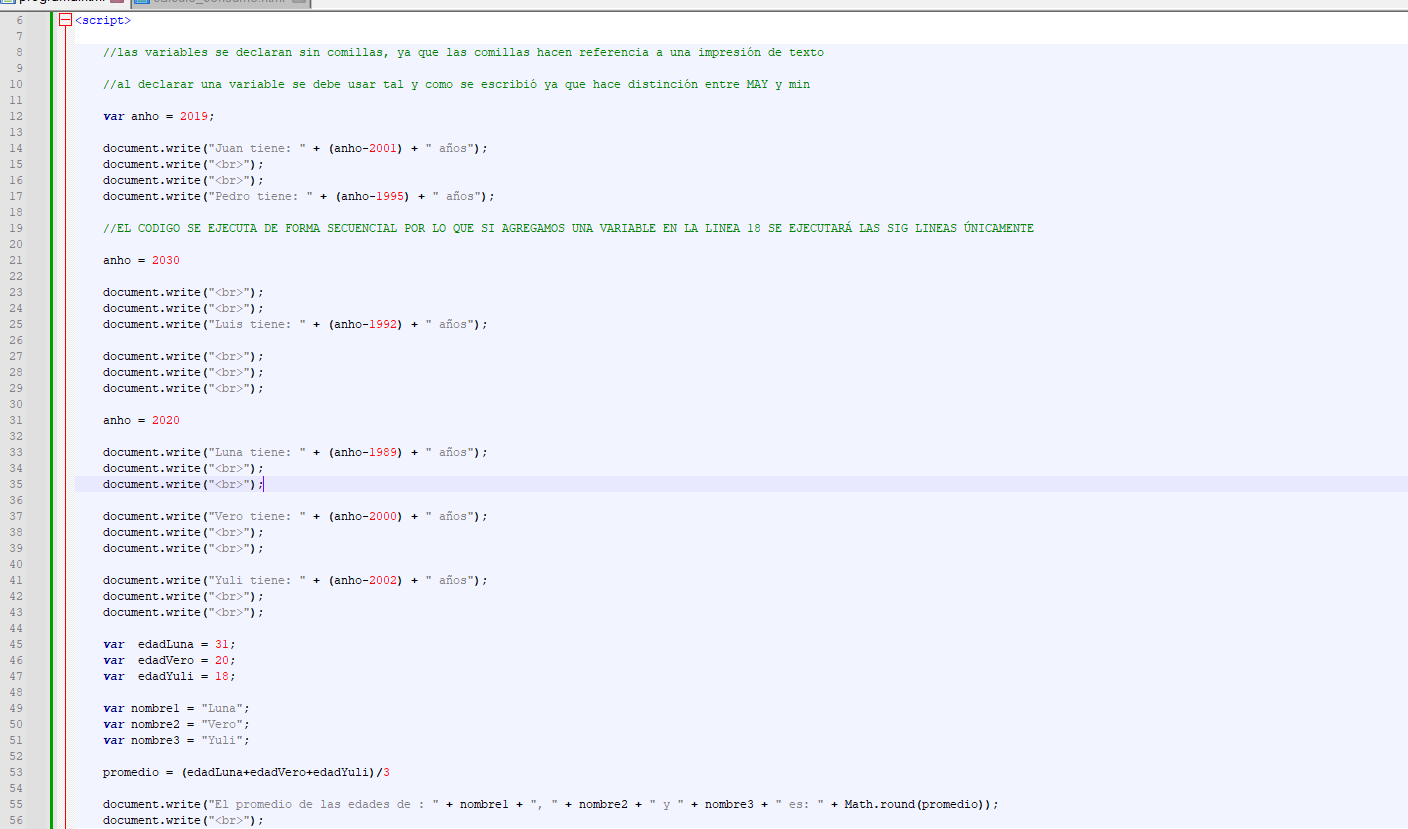Click line number 21 in the margin
The height and width of the screenshot is (829, 1408).
(16, 260)
